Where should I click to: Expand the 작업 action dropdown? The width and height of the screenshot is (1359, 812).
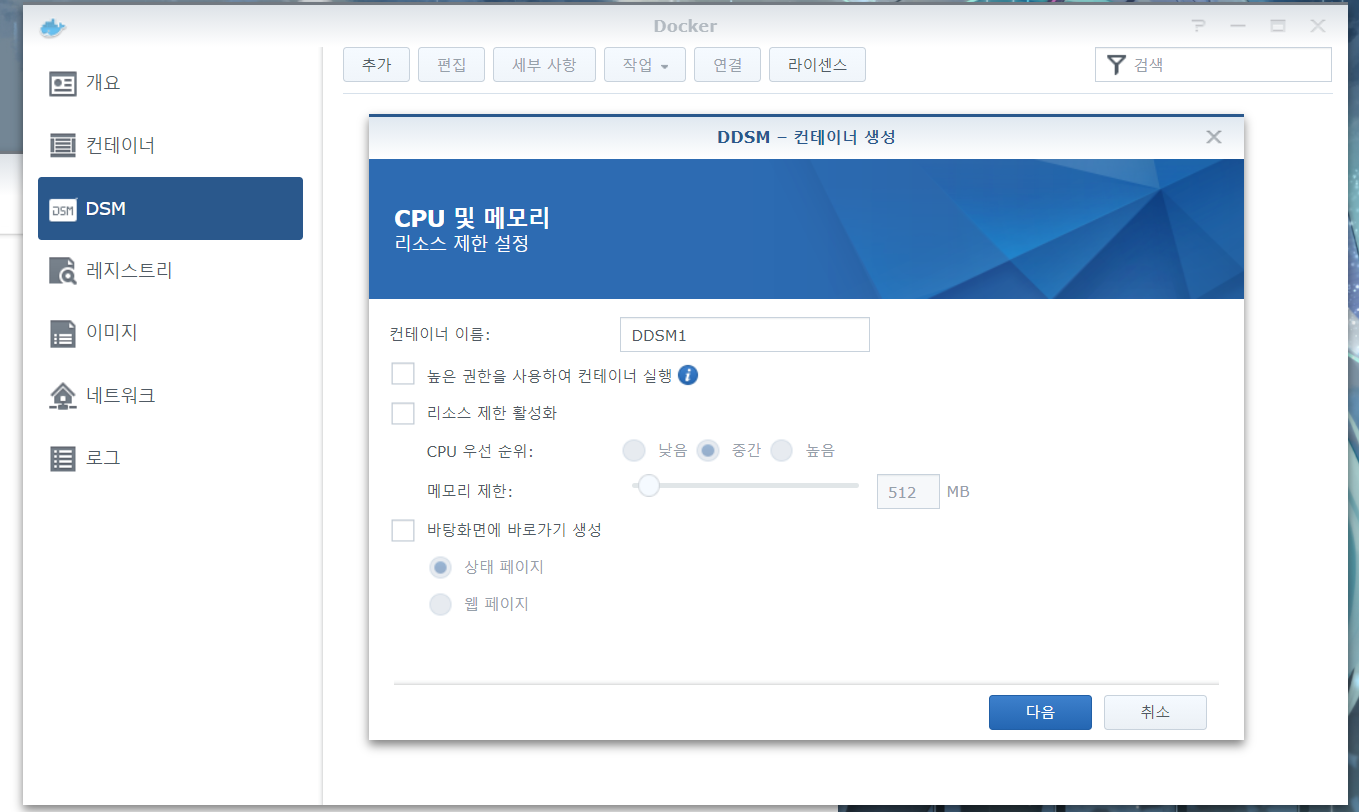point(645,65)
